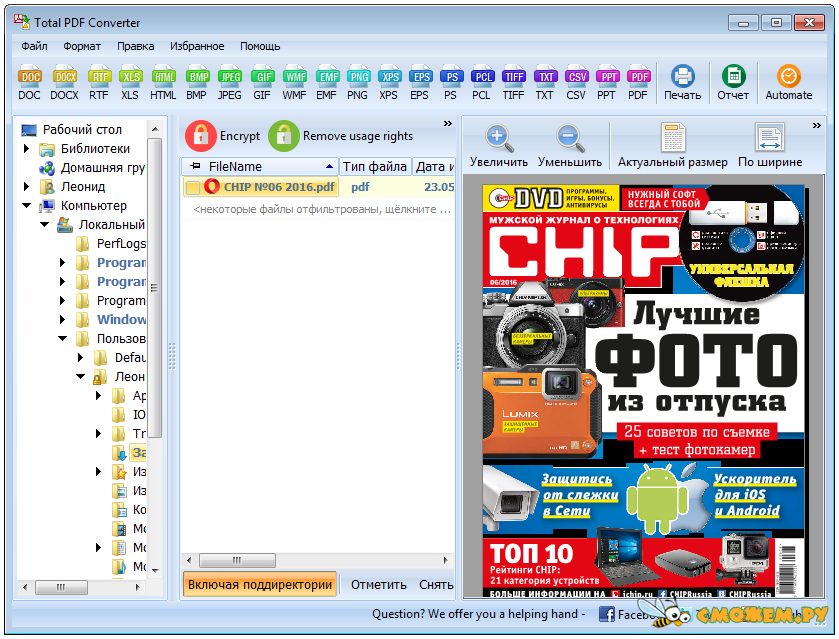Open the Формат menu

tap(82, 46)
